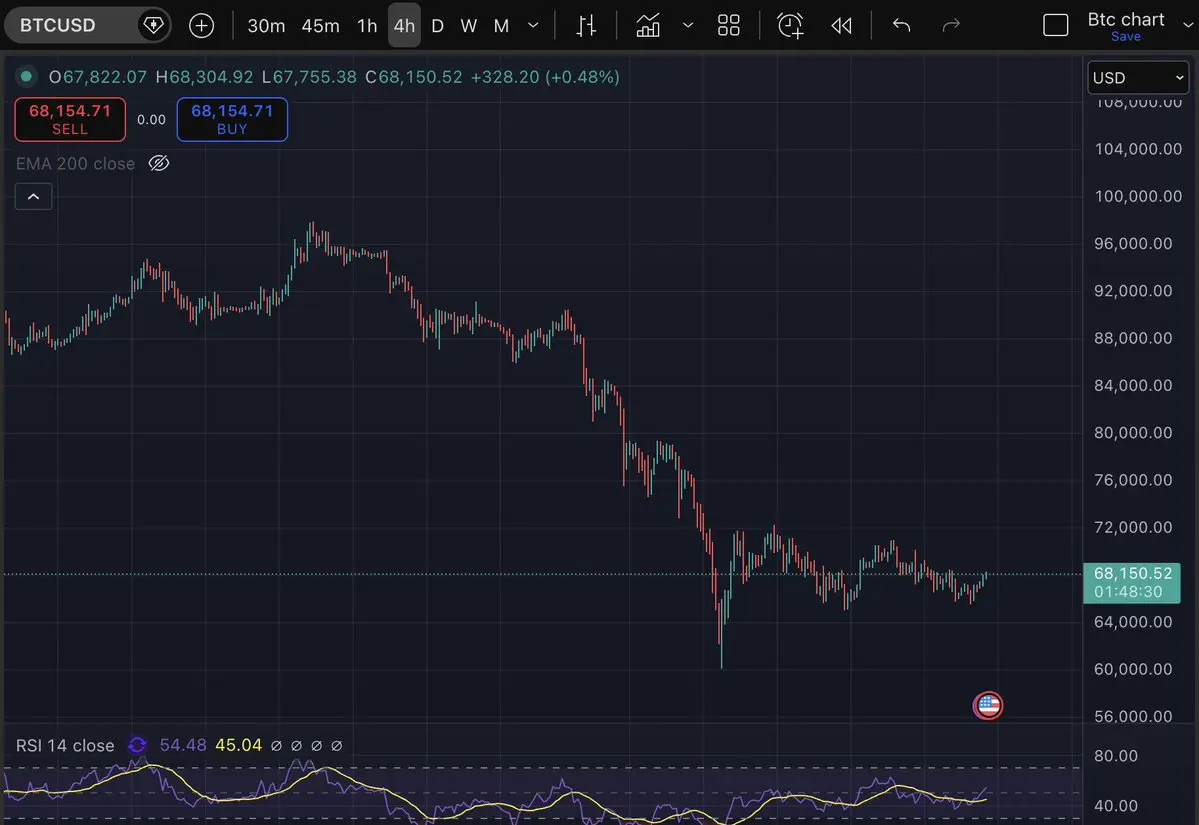The image size is (1199, 825).
Task: Click the close value C68,150.52 in legend
Action: 414,77
